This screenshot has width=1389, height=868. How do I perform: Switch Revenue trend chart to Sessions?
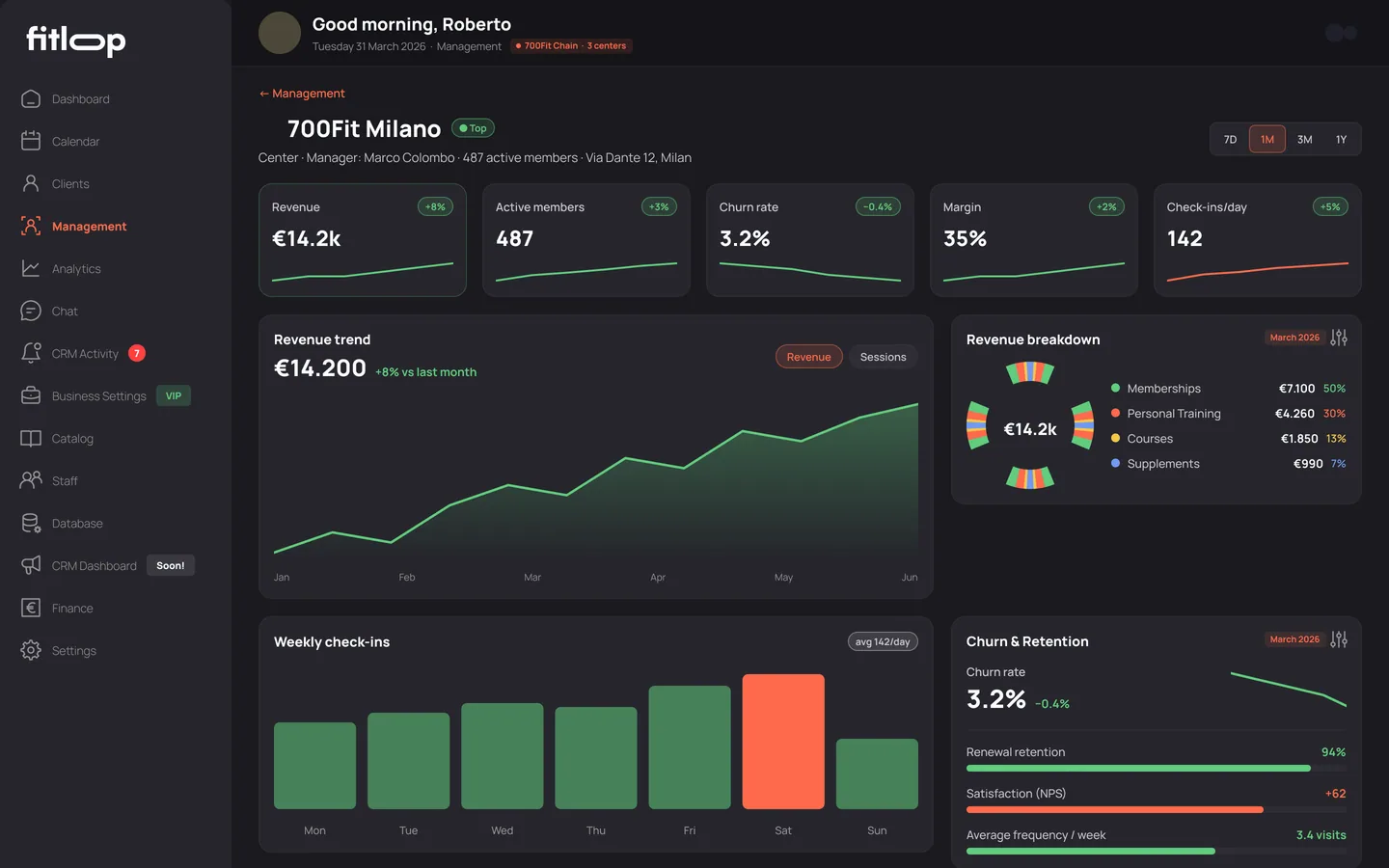[x=883, y=357]
